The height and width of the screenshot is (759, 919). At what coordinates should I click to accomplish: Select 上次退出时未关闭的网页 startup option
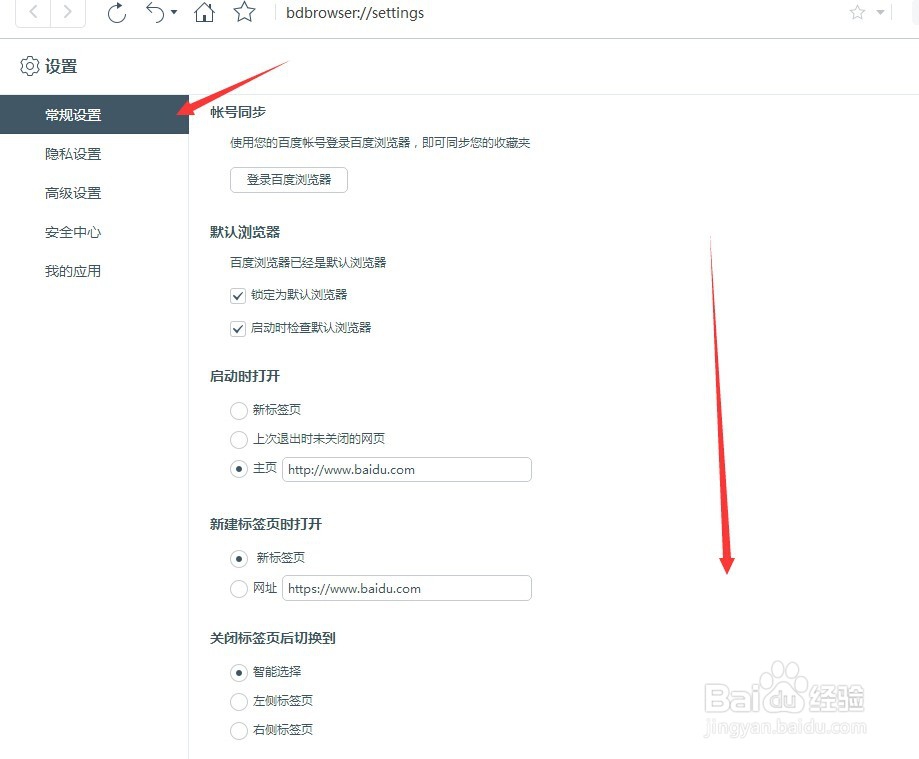pyautogui.click(x=238, y=439)
